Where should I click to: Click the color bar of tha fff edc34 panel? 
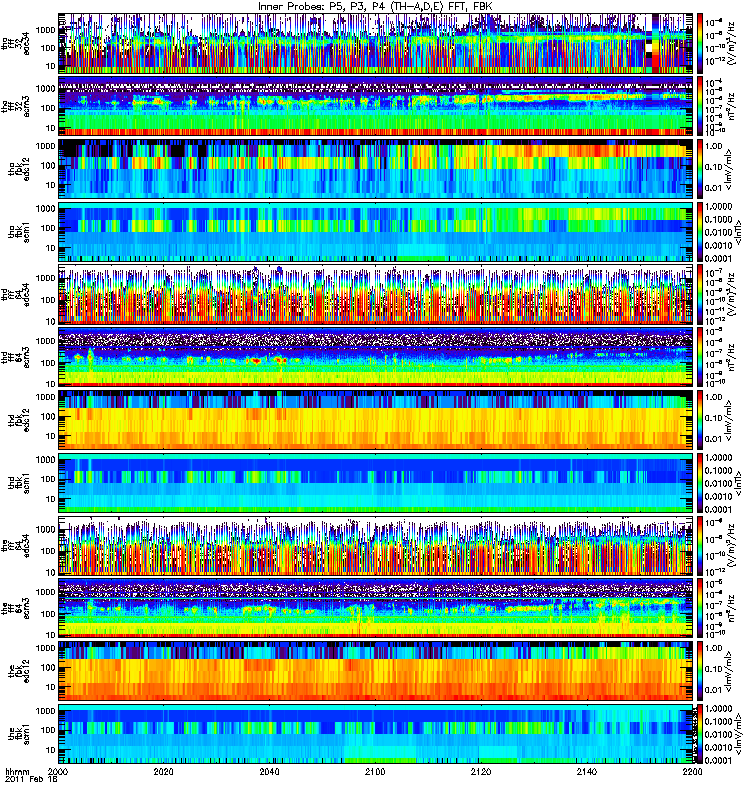[700, 43]
